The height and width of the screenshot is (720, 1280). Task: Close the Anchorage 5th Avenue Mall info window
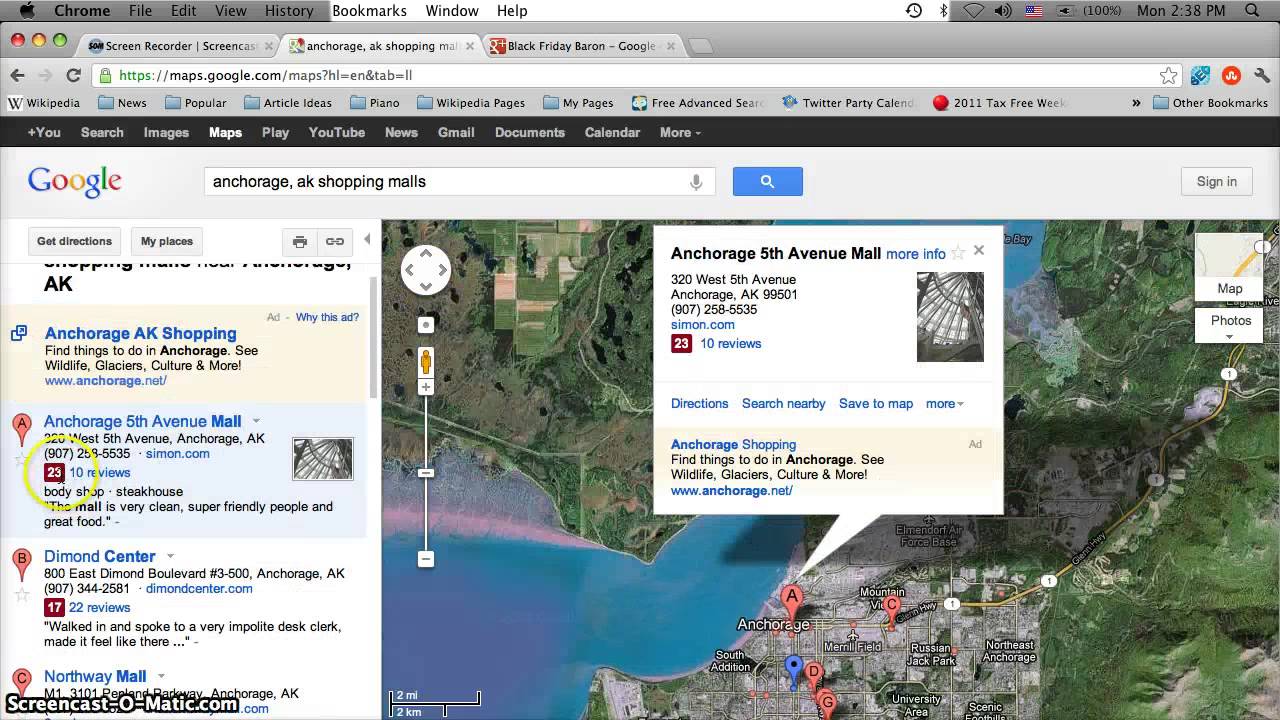tap(979, 251)
